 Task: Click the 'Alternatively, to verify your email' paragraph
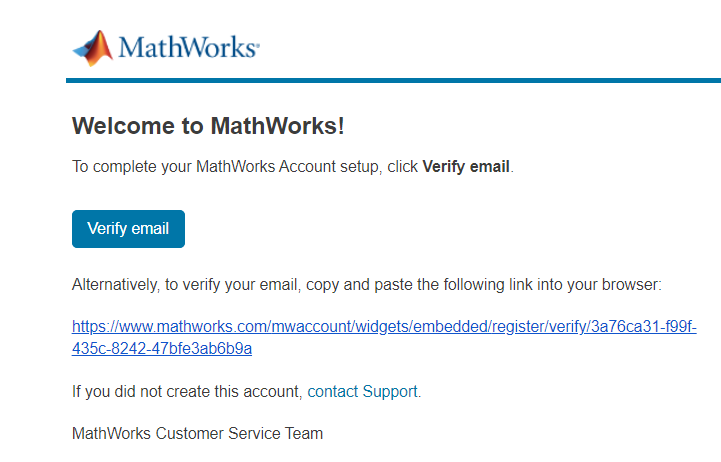[367, 285]
